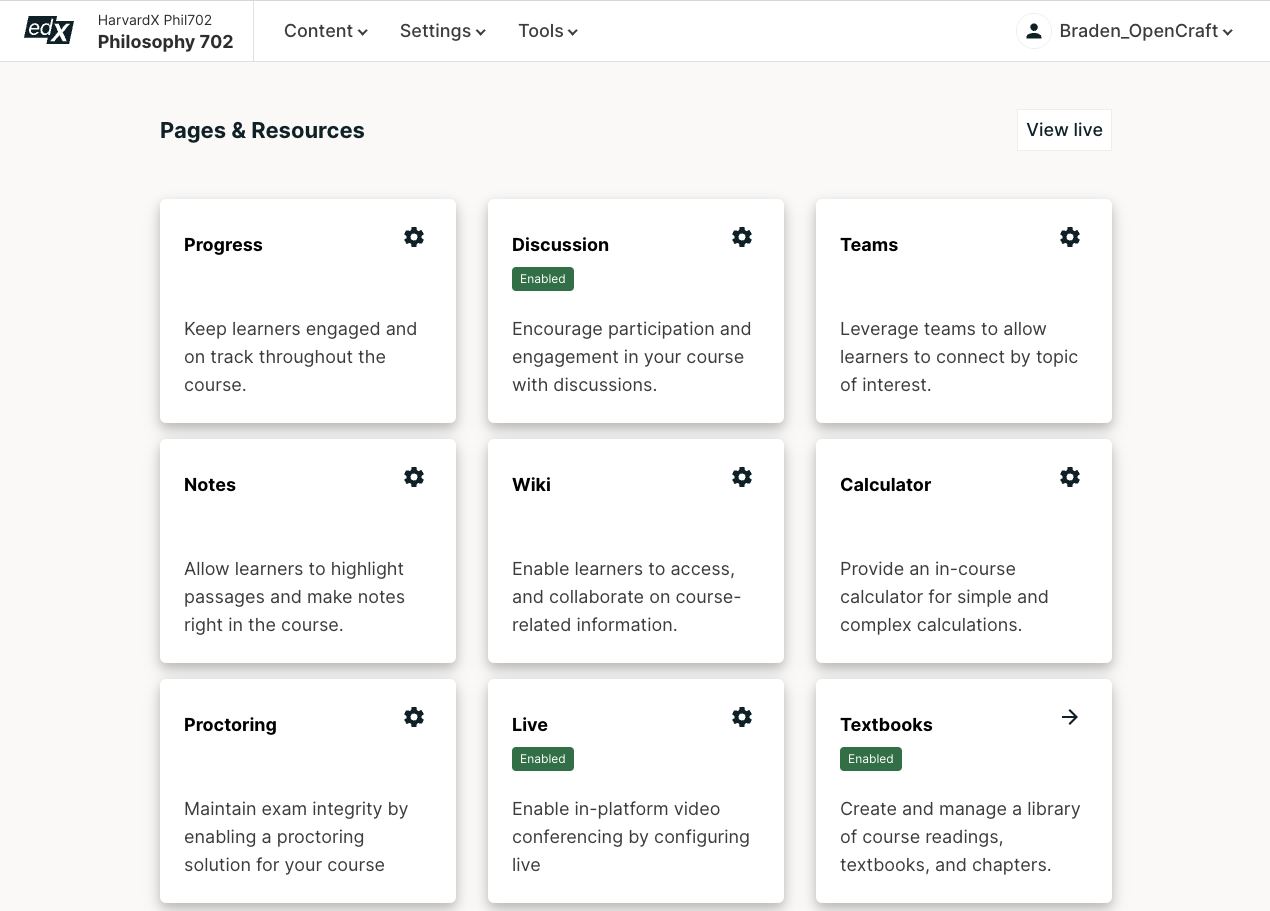Open the Notes settings gear
The image size is (1270, 911).
coord(414,477)
